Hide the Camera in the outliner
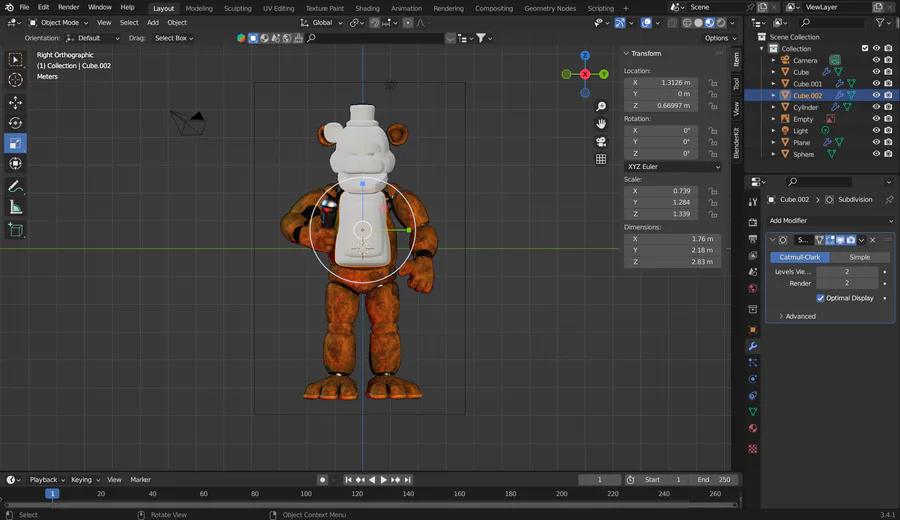The height and width of the screenshot is (520, 900). (x=876, y=60)
